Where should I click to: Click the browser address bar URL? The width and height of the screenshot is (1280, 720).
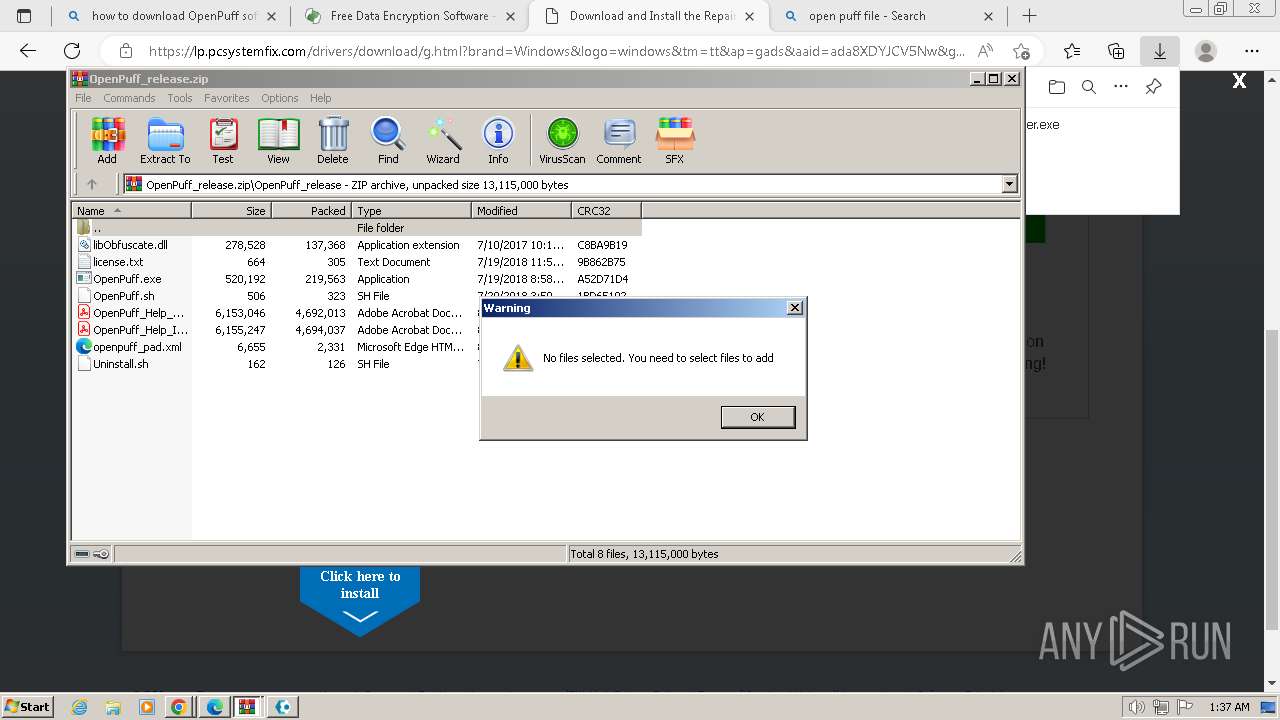point(556,51)
